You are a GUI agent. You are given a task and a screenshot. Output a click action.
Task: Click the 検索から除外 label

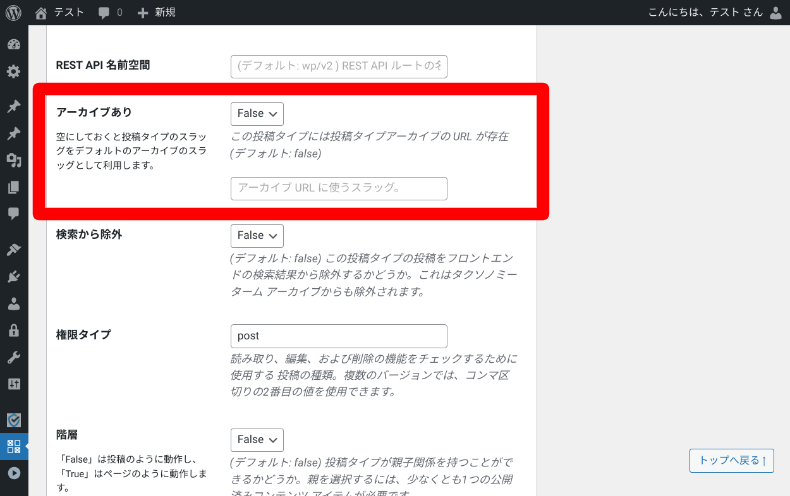point(89,234)
